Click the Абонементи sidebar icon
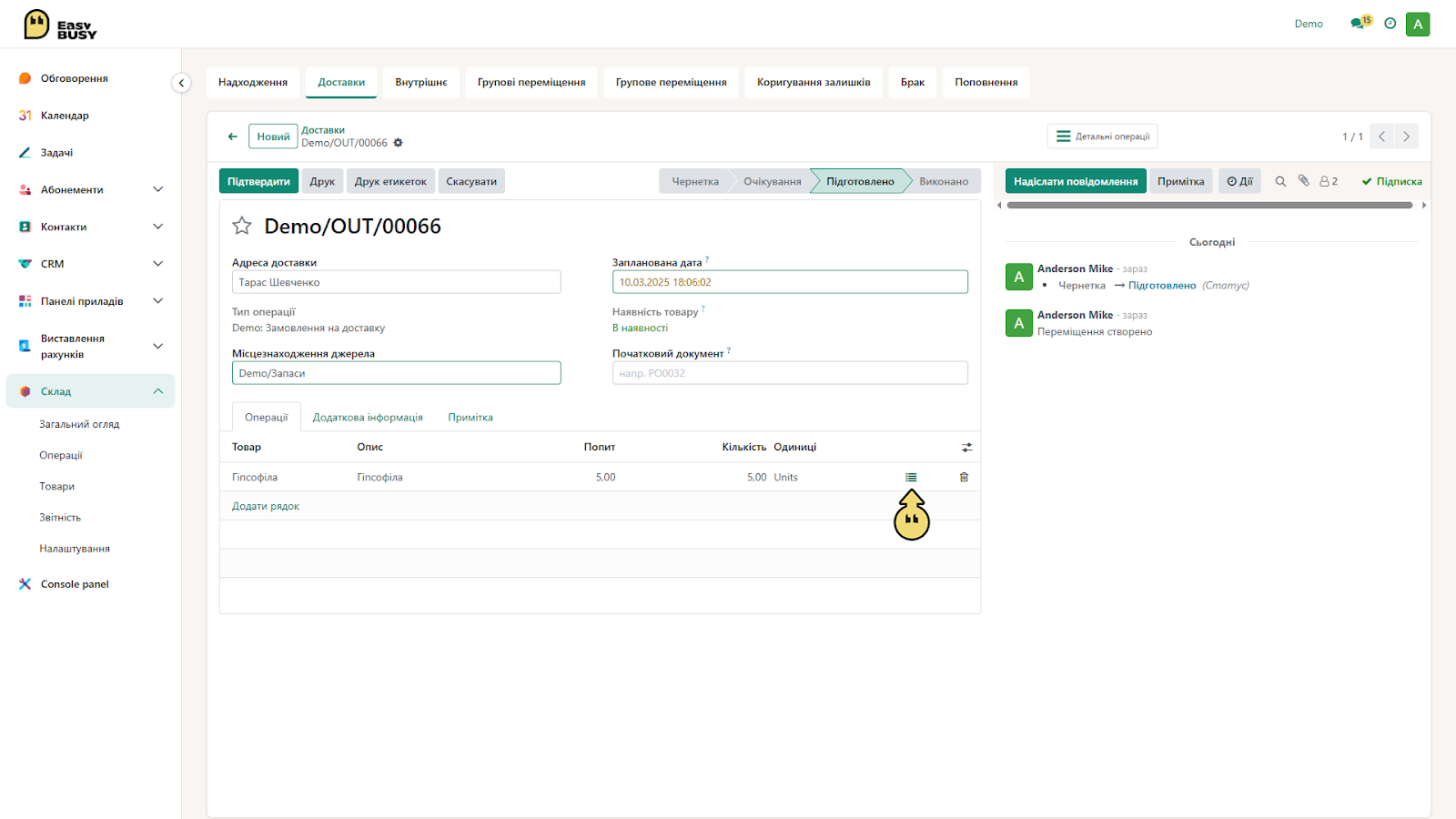Viewport: 1456px width, 819px height. click(x=25, y=189)
